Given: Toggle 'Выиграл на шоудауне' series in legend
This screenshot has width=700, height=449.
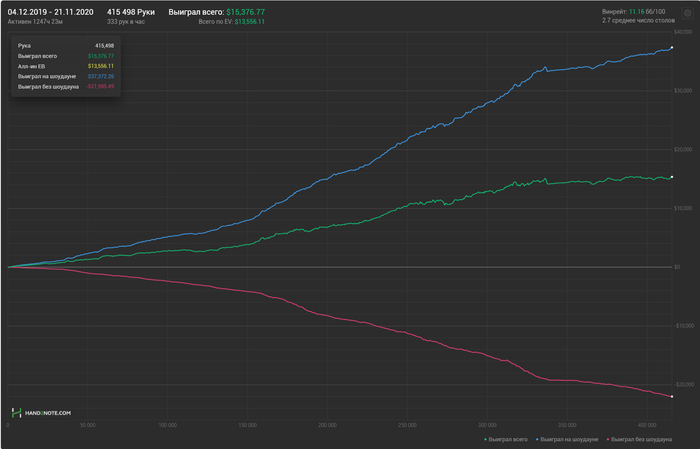Looking at the screenshot, I should point(567,440).
